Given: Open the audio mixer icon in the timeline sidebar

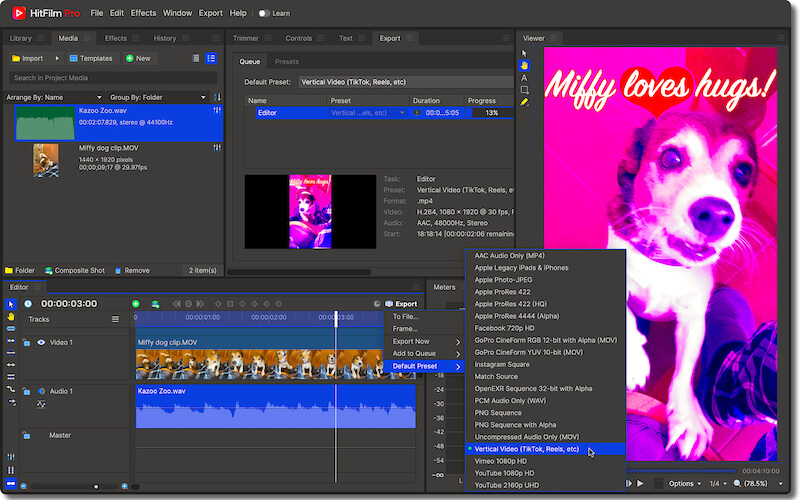Looking at the screenshot, I should 11,457.
